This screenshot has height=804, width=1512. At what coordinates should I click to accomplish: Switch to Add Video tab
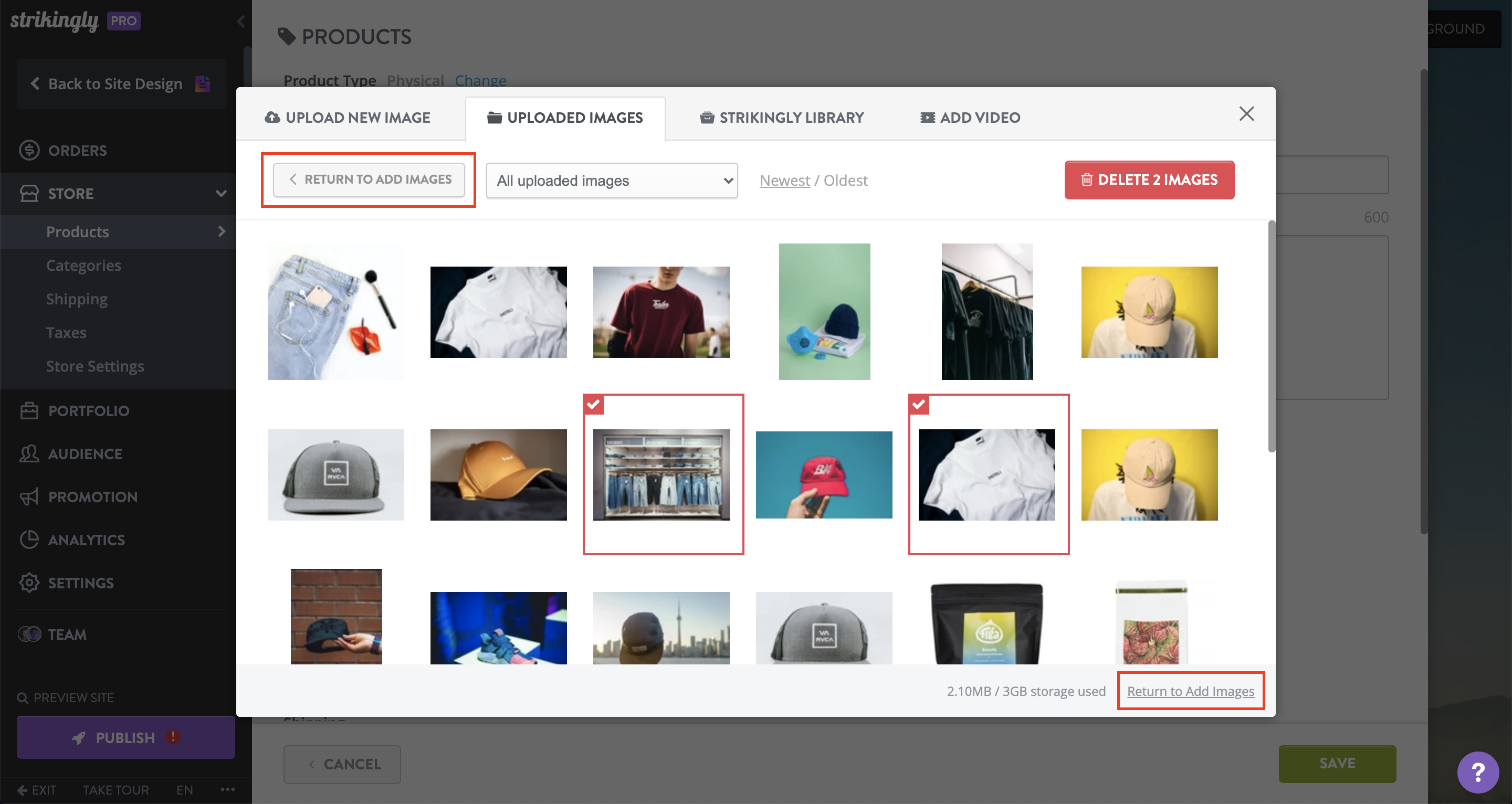point(970,118)
